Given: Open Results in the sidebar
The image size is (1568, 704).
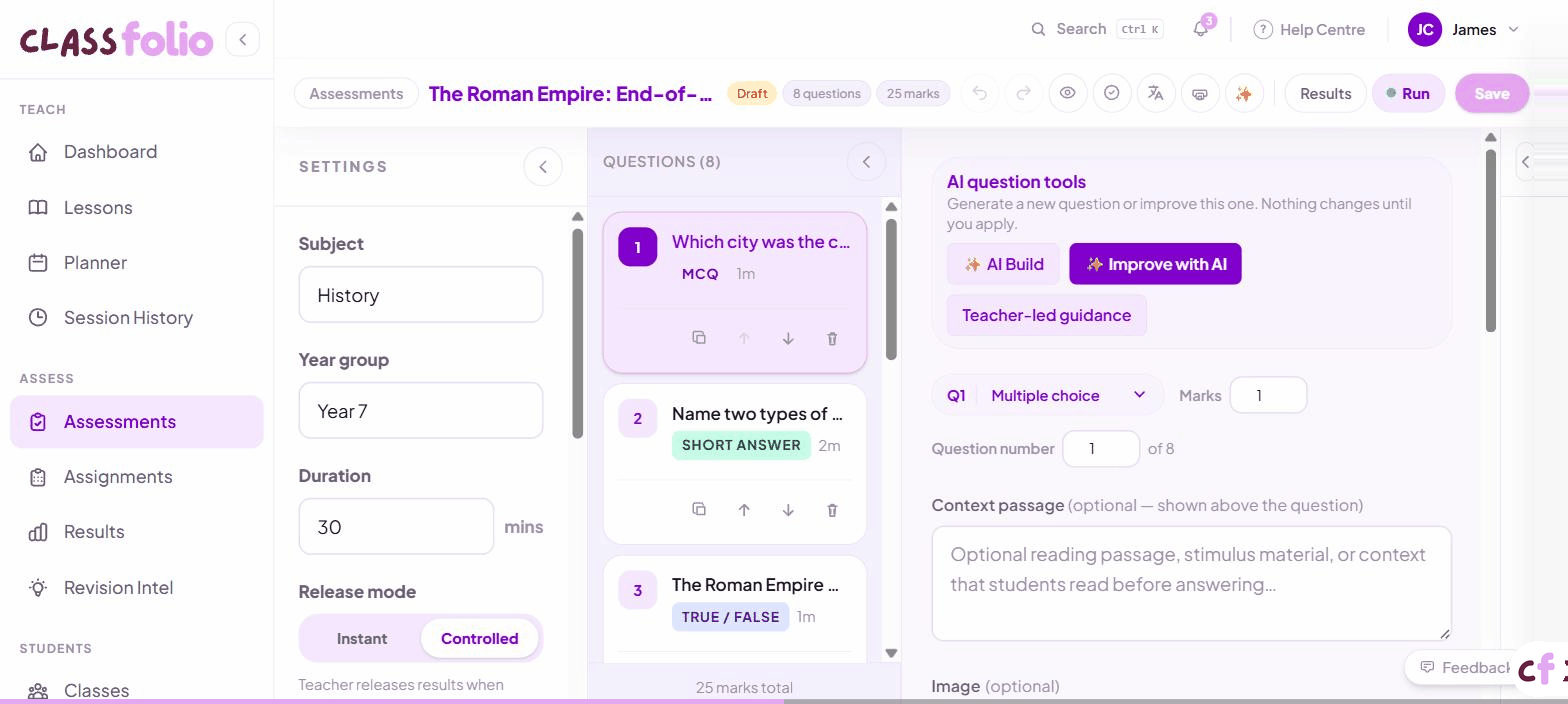Looking at the screenshot, I should pyautogui.click(x=137, y=532).
